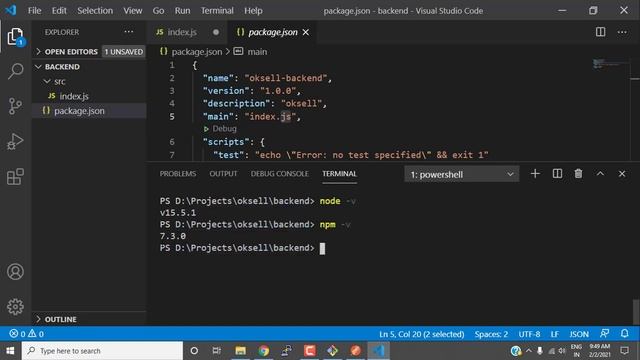Open the Run and Debug view

15,141
